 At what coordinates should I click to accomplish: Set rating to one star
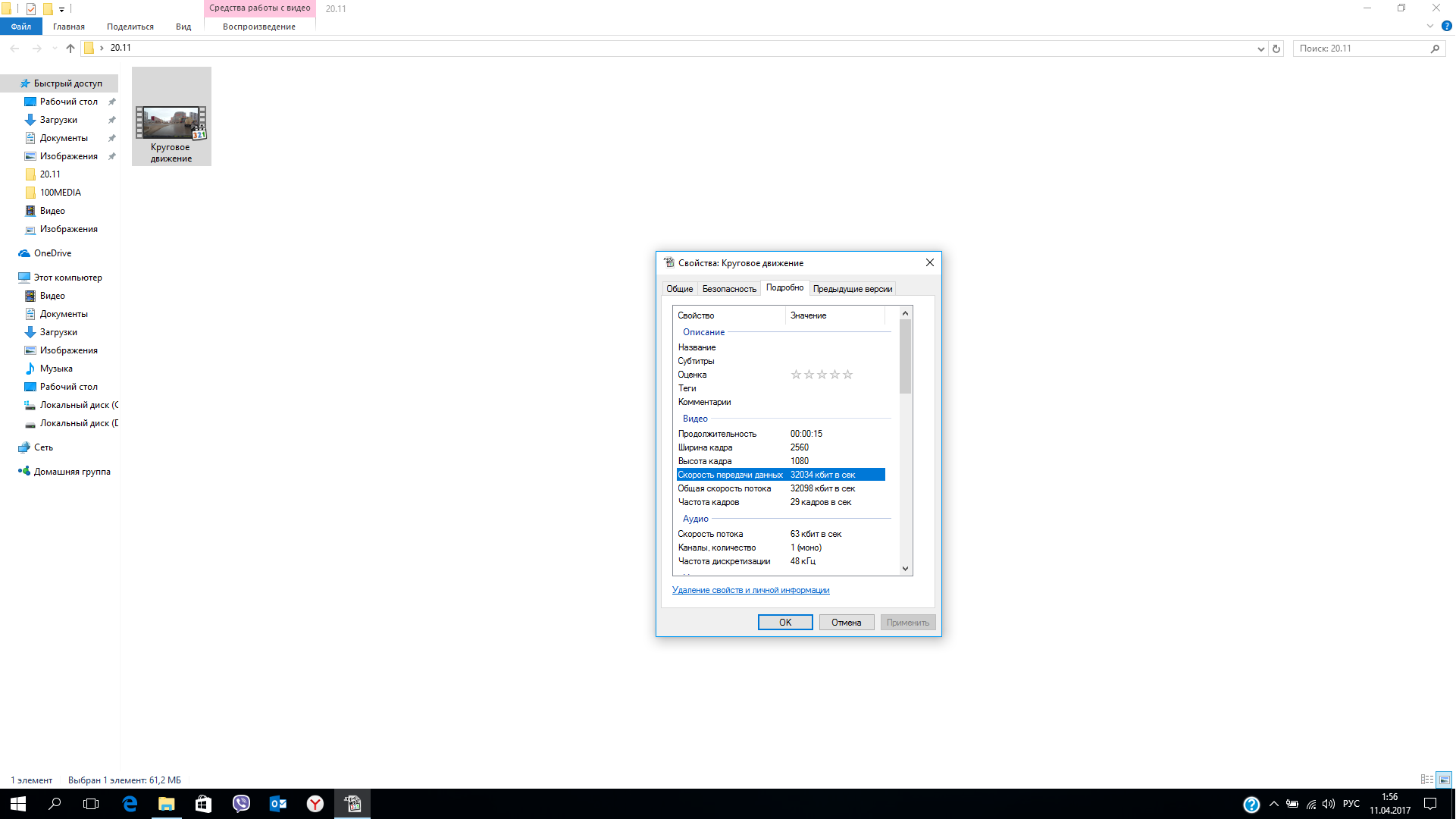(796, 375)
